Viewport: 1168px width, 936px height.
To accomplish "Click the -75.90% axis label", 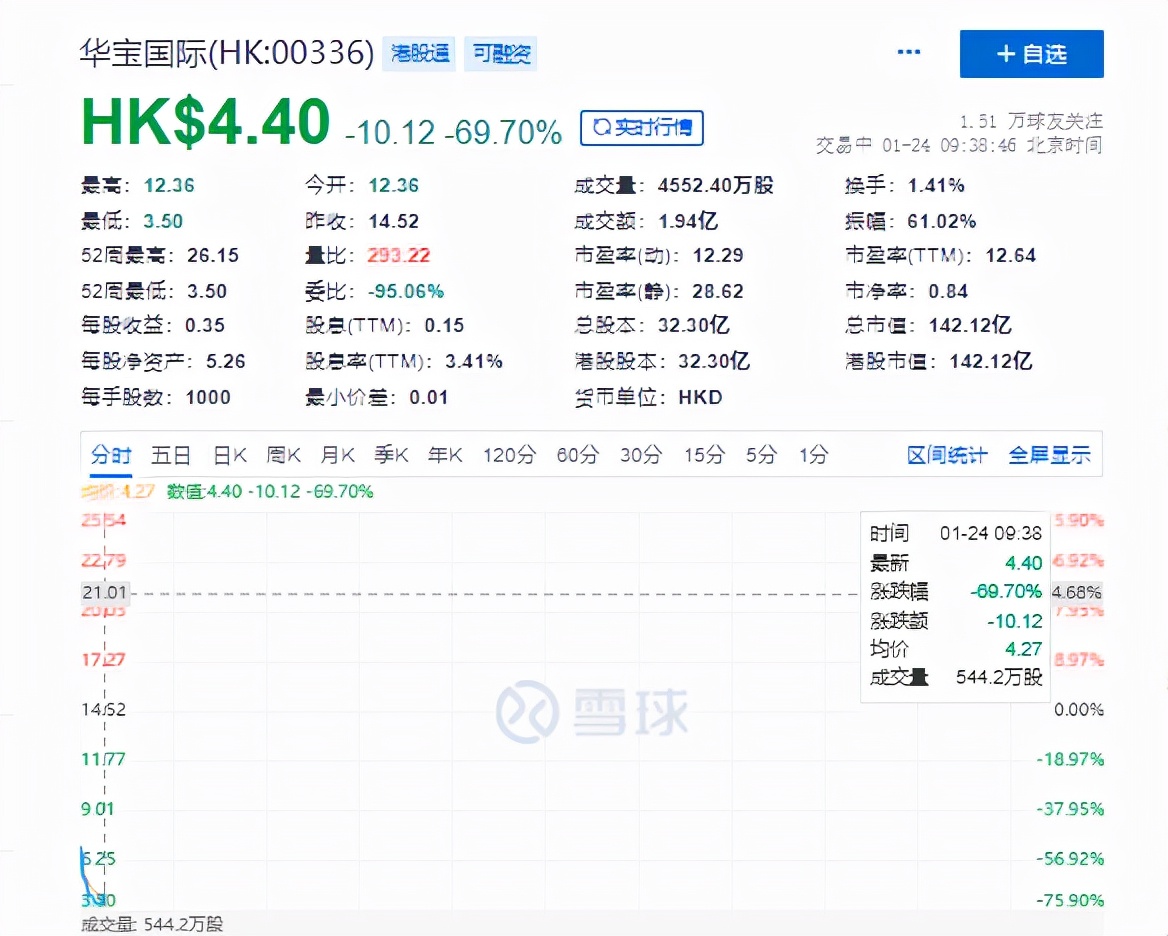I will [x=1070, y=900].
